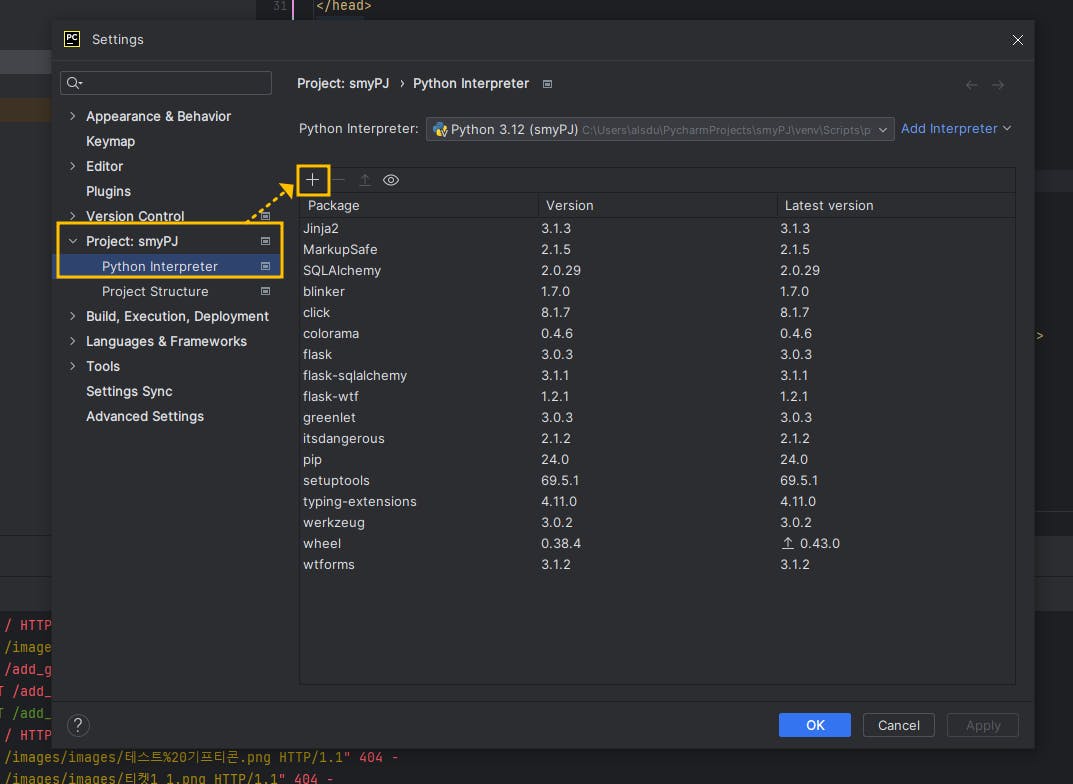Screen dimensions: 1073x784
Task: Select the werkzeug package row
Action: tap(657, 523)
